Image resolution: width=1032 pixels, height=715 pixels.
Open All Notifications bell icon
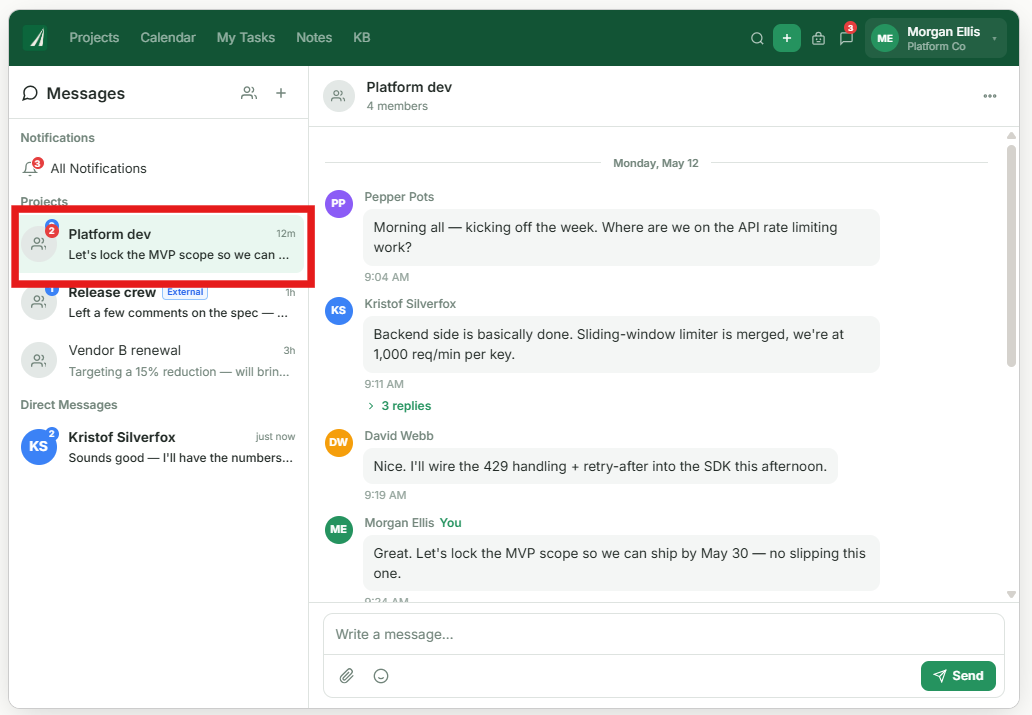point(30,169)
